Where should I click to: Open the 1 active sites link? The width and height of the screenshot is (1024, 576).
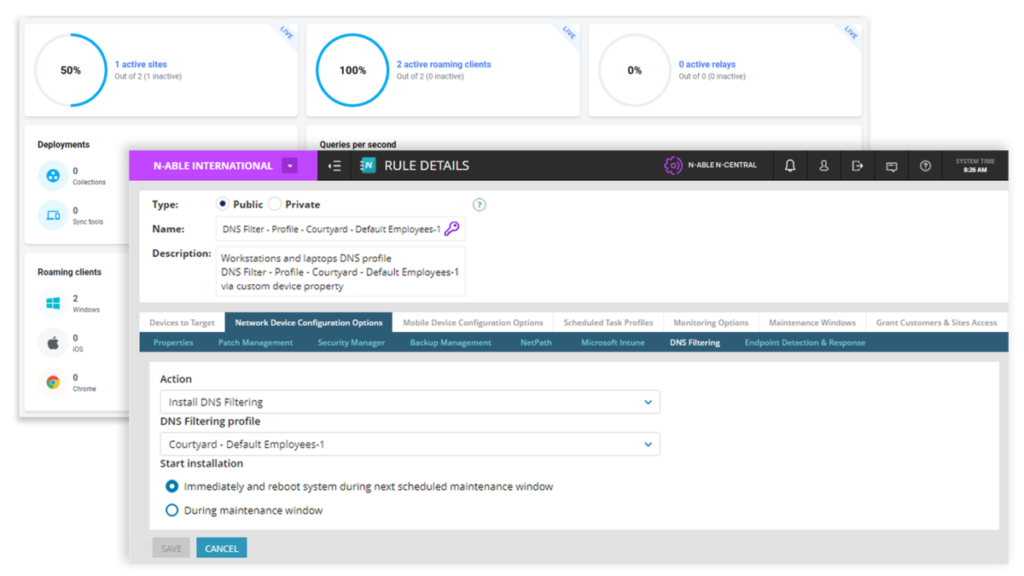(140, 64)
